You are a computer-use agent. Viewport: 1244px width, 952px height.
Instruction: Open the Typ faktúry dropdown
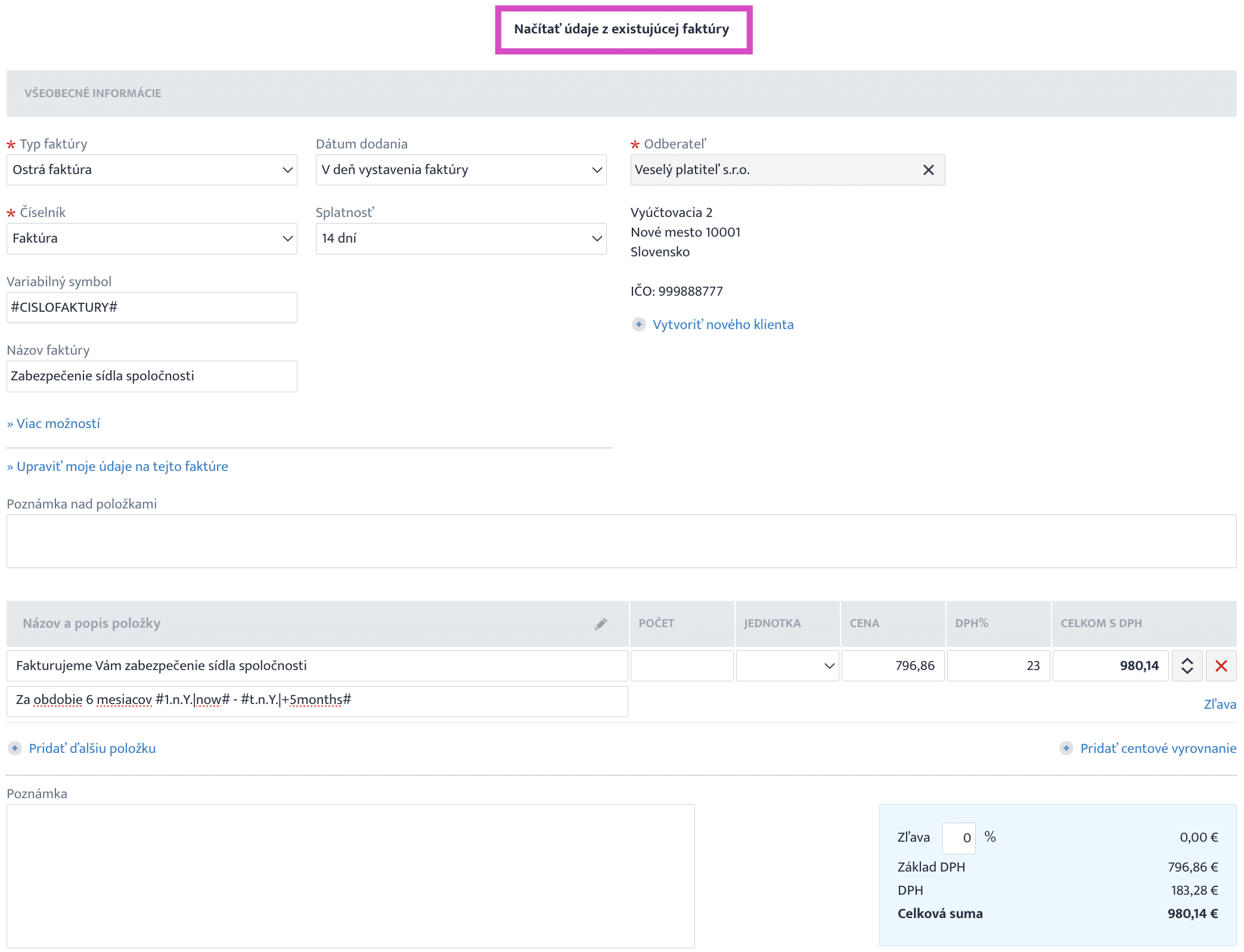point(151,170)
